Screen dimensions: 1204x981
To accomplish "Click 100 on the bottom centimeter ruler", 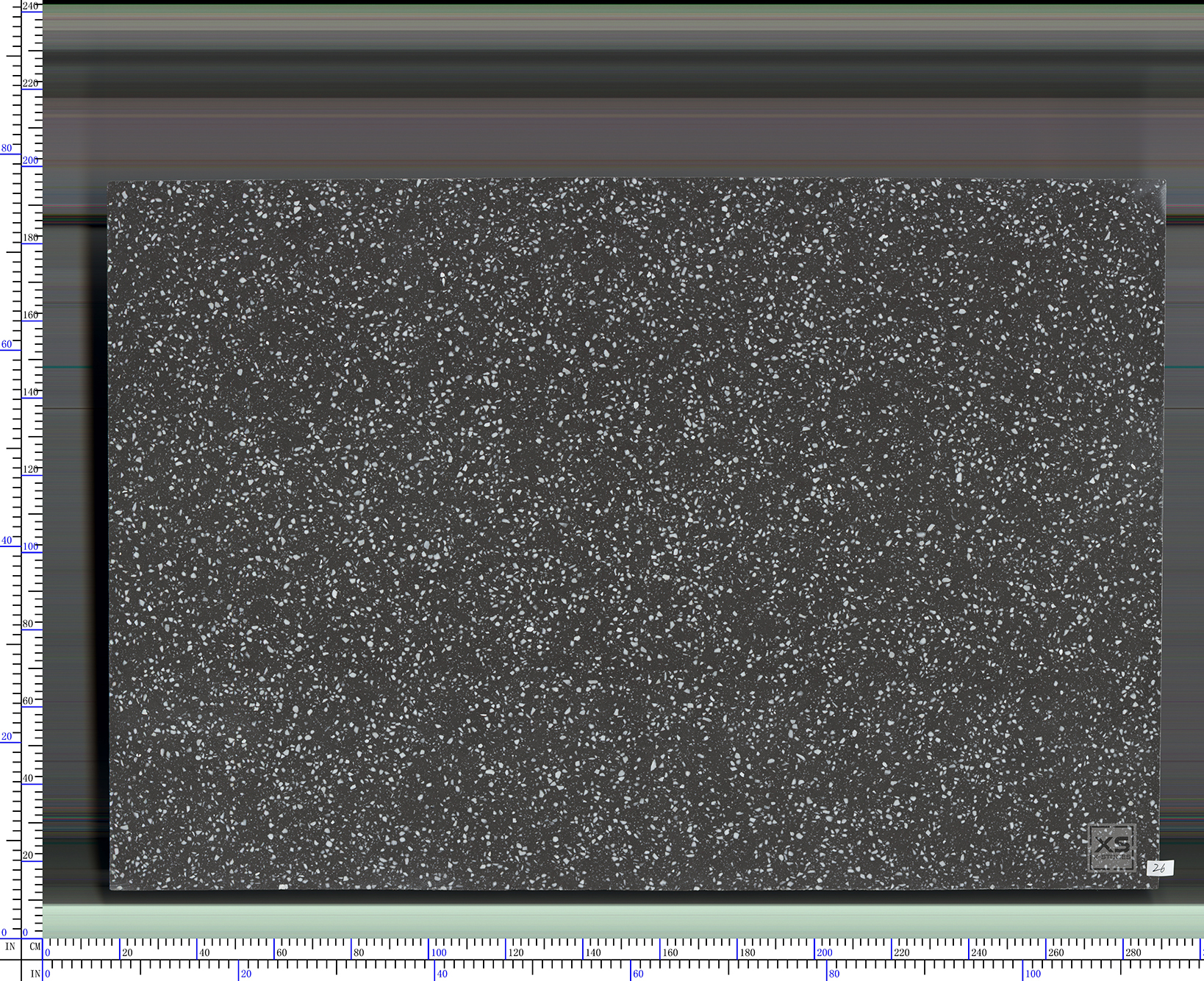I will click(439, 953).
